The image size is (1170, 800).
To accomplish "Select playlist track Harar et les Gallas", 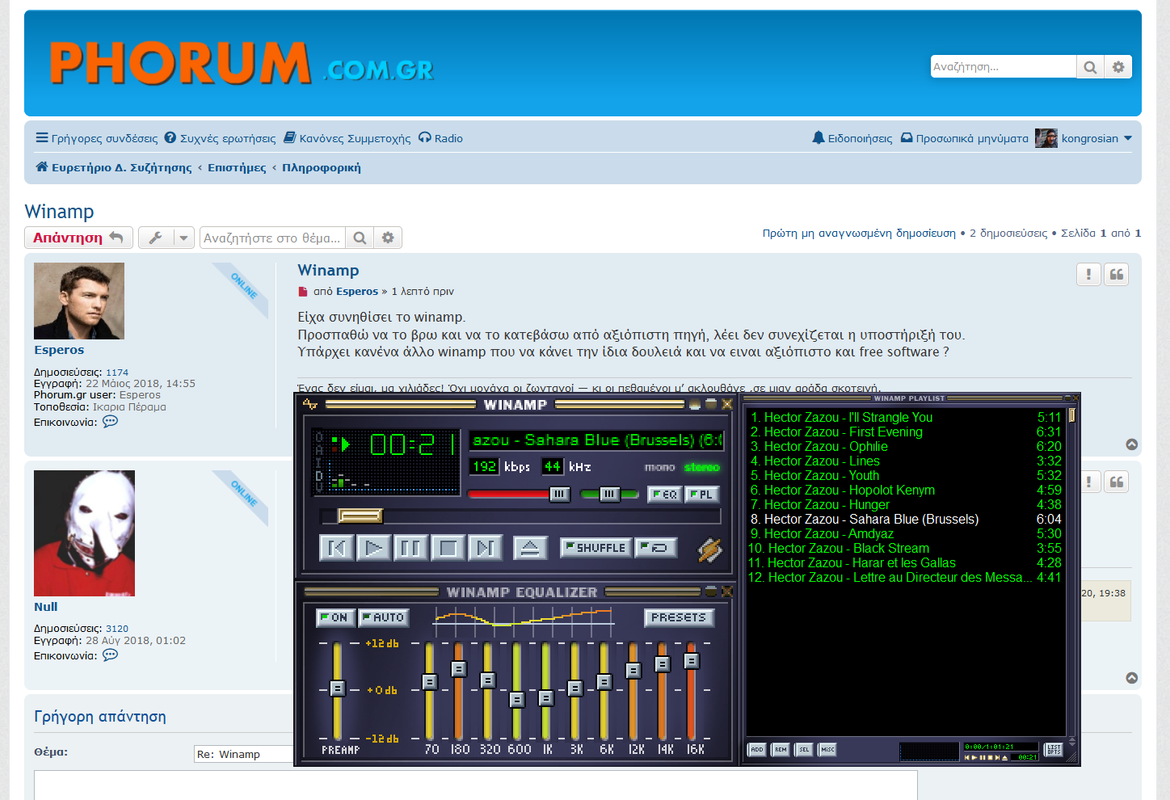I will click(x=905, y=563).
